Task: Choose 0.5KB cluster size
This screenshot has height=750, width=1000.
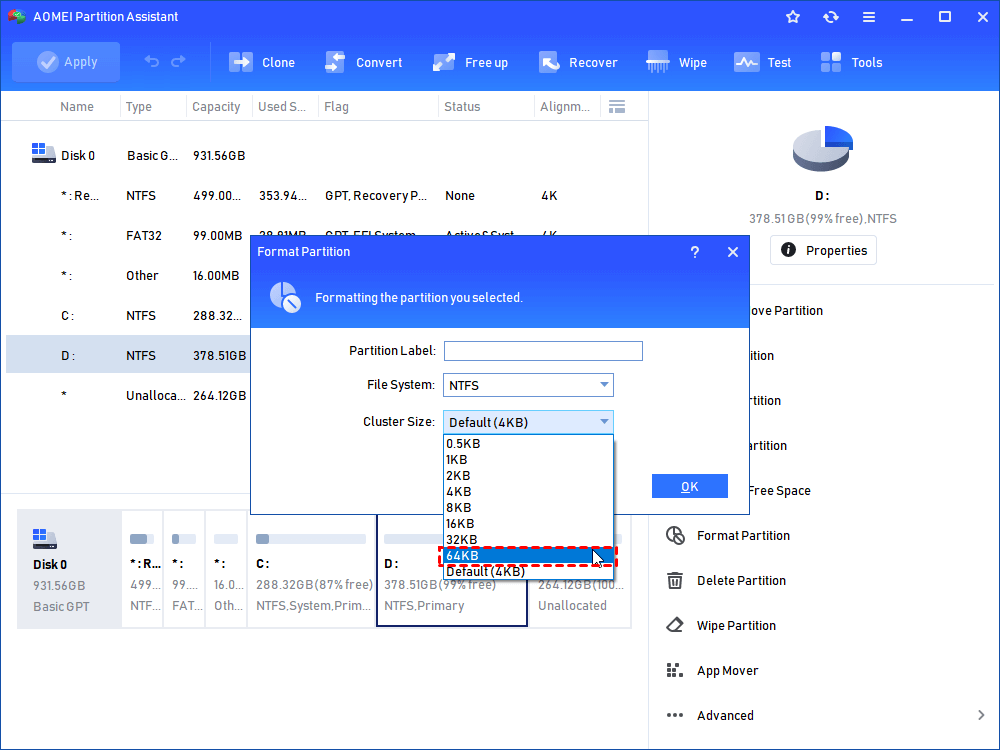Action: (x=528, y=443)
